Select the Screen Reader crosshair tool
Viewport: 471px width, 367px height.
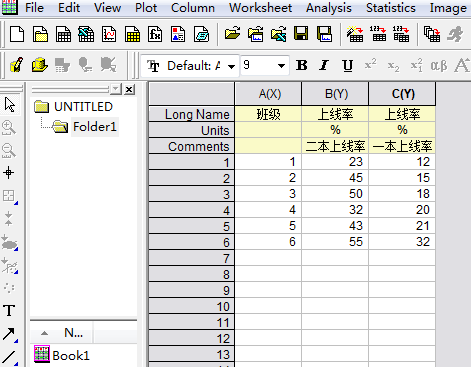tap(9, 173)
